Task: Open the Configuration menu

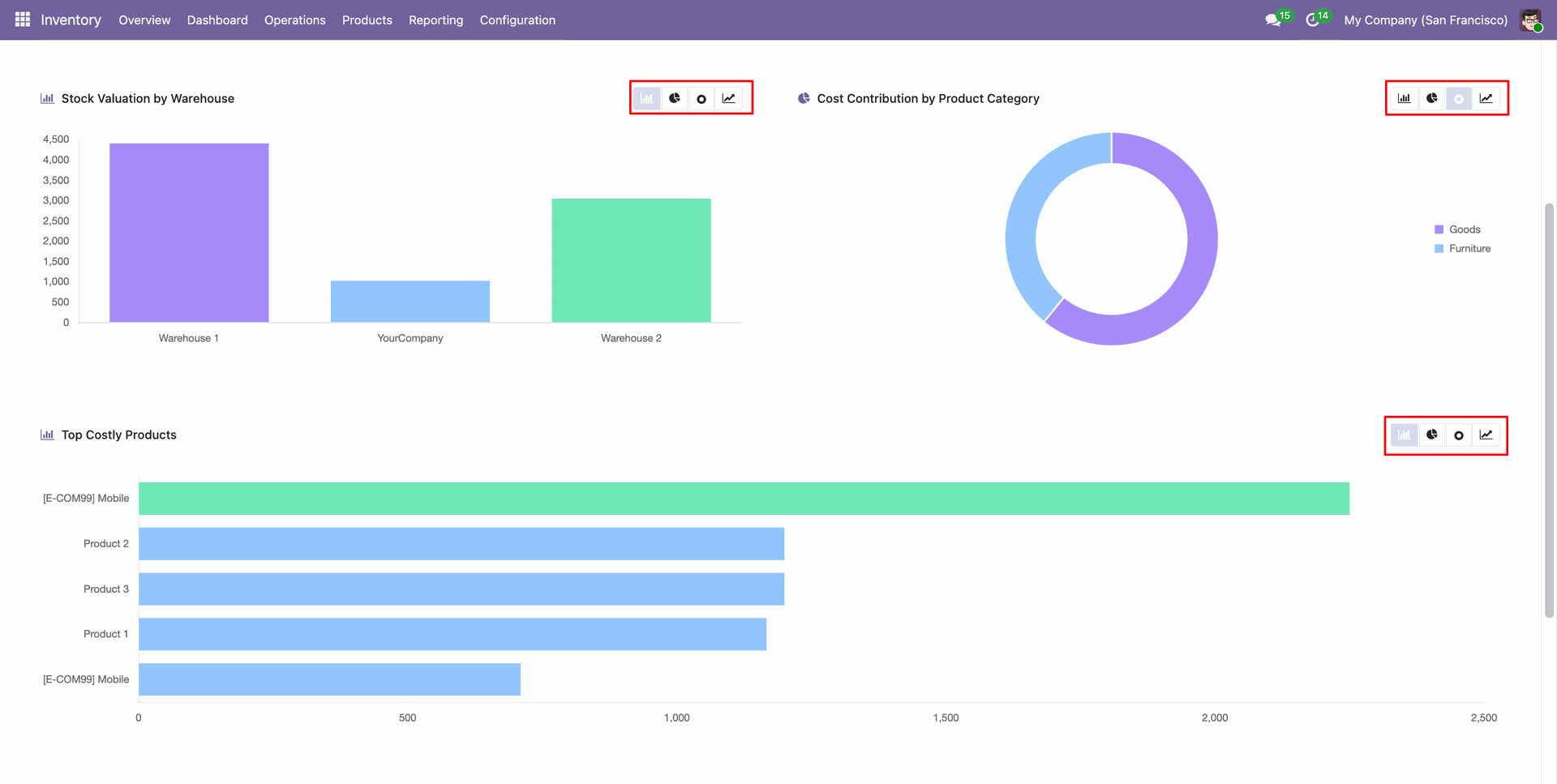Action: click(x=517, y=20)
